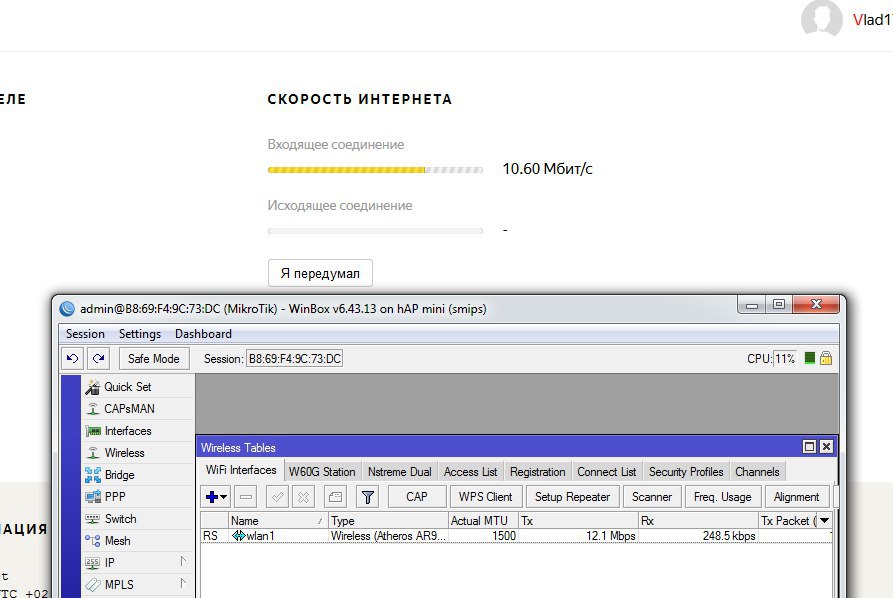Click the funnel filter button
893x598 pixels.
tap(368, 497)
